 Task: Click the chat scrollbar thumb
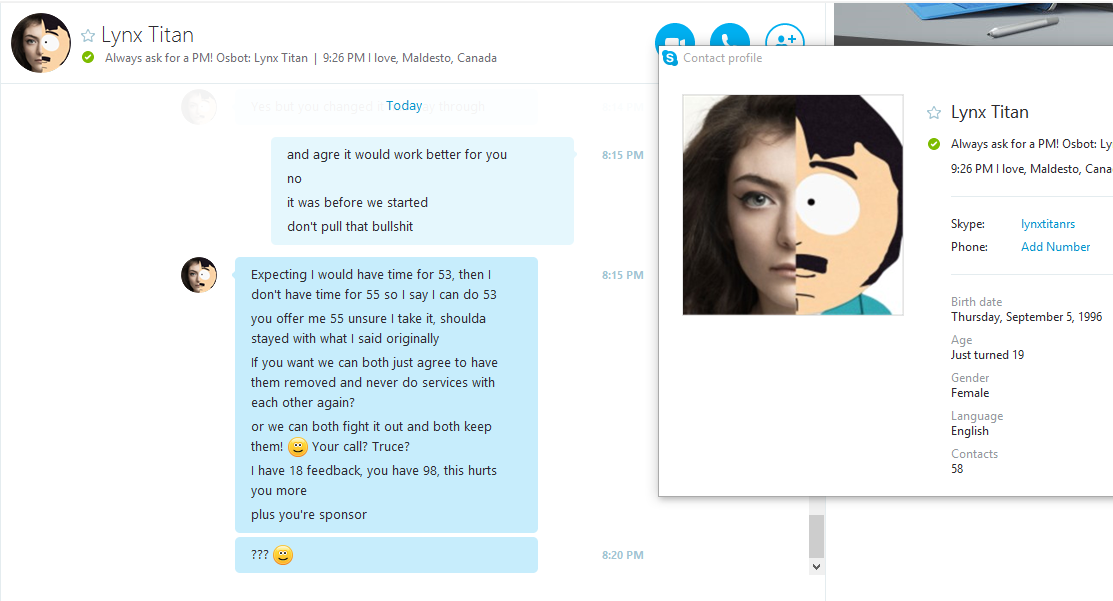pos(816,536)
